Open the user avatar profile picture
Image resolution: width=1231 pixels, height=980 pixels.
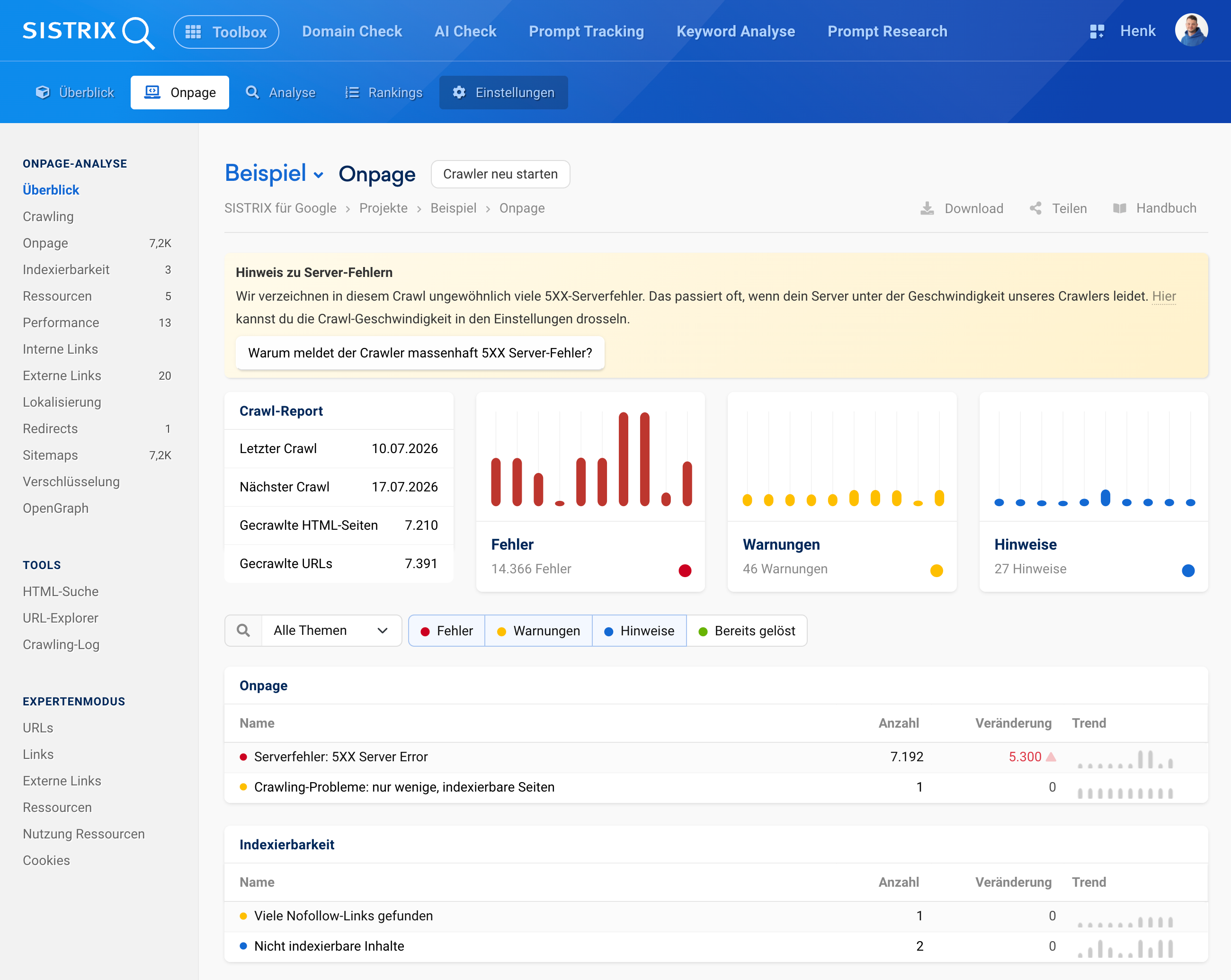click(x=1191, y=30)
